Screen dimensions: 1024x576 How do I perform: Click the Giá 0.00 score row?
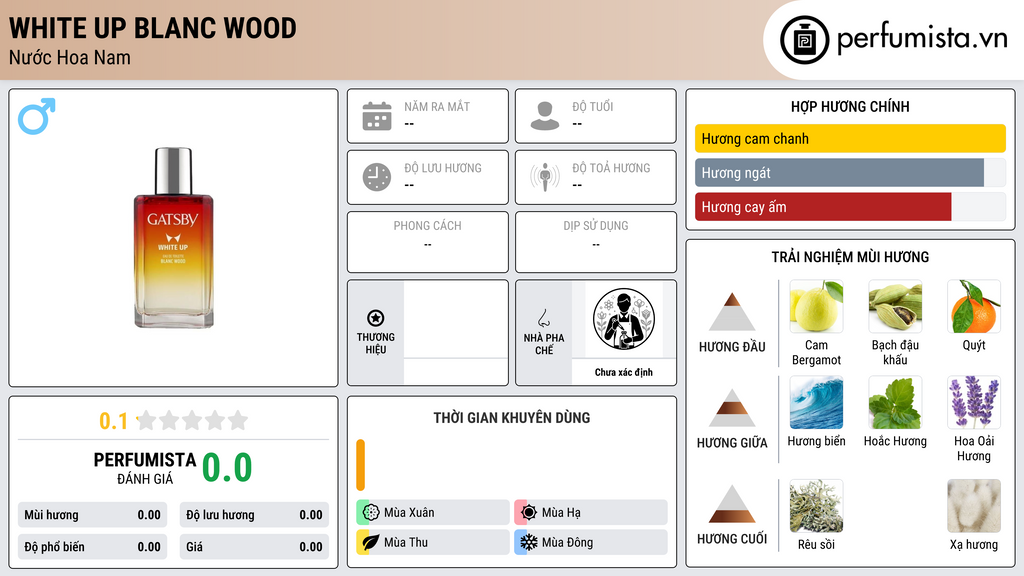[x=254, y=547]
